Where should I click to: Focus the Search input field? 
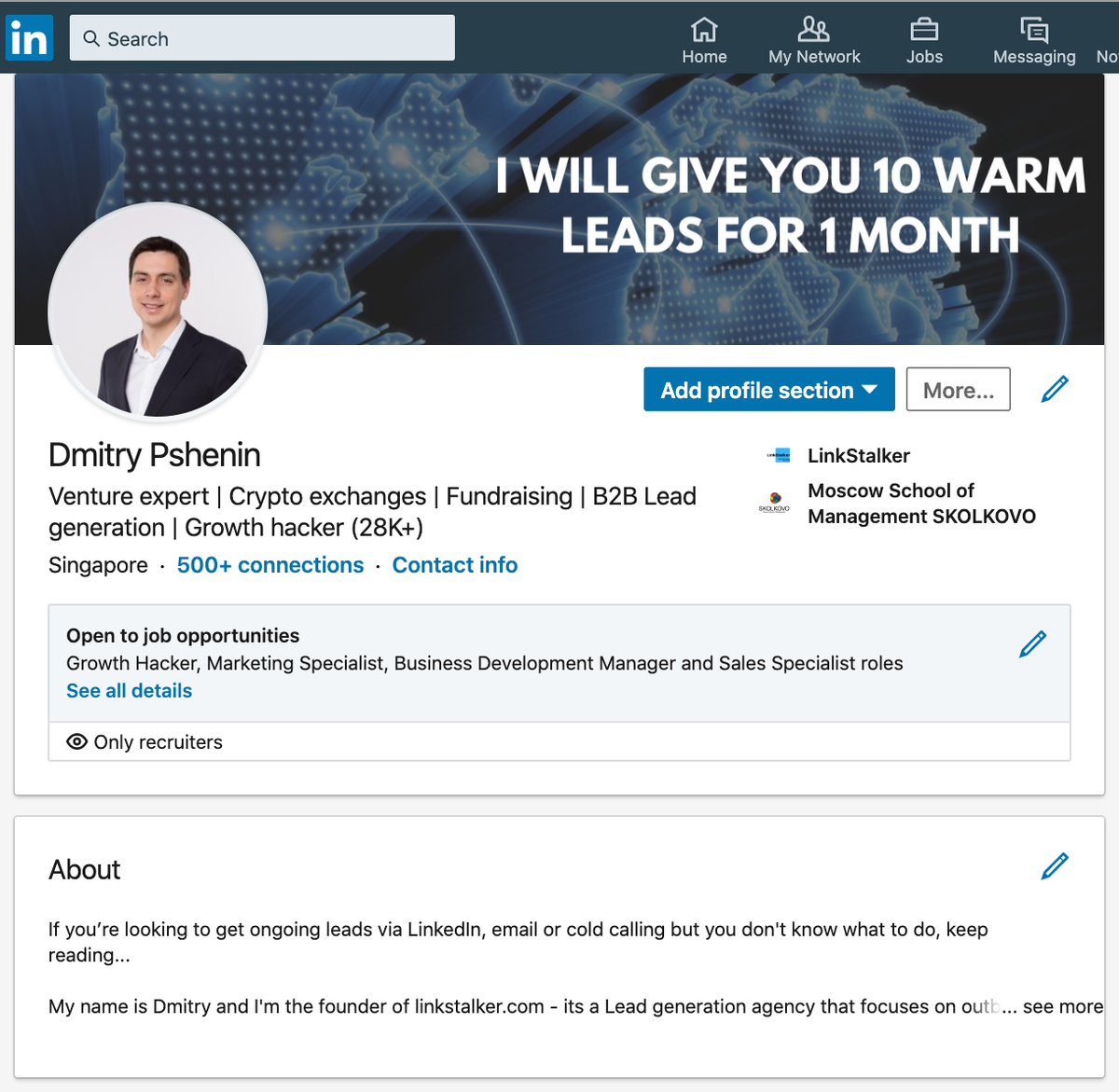[x=262, y=38]
